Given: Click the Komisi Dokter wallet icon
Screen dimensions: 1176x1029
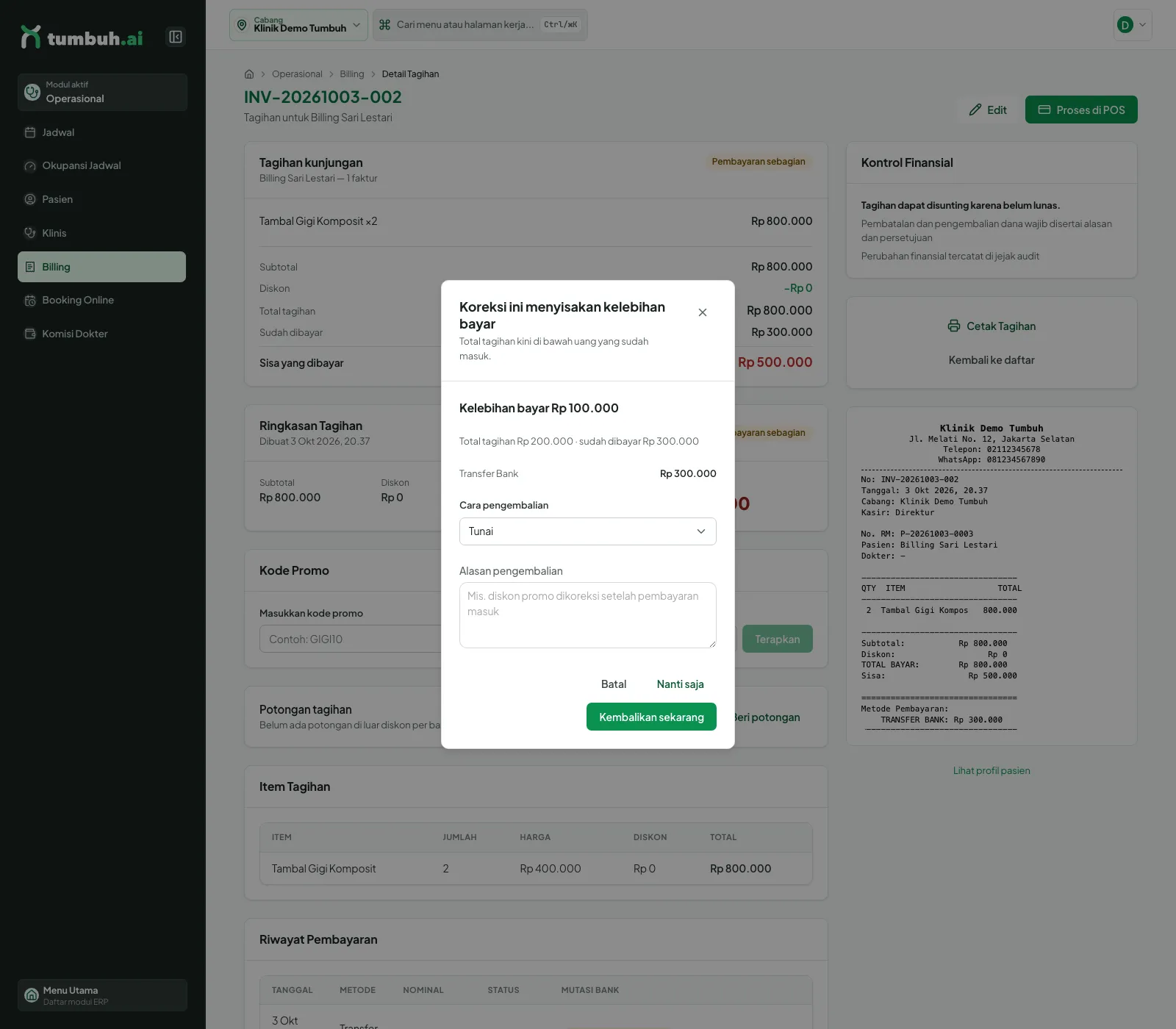Looking at the screenshot, I should click(30, 334).
